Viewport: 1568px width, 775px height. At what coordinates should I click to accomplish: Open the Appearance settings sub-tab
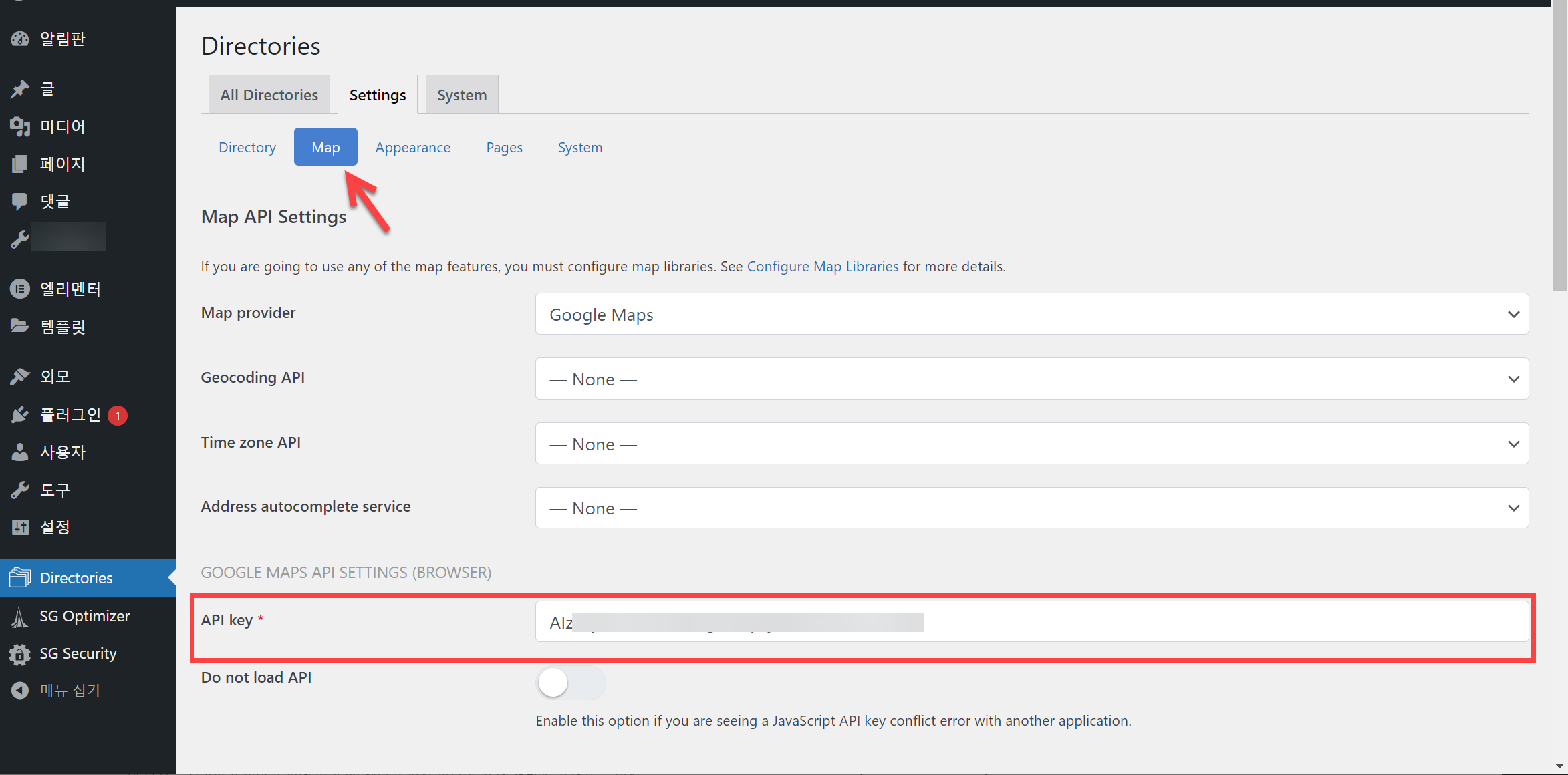(x=412, y=147)
